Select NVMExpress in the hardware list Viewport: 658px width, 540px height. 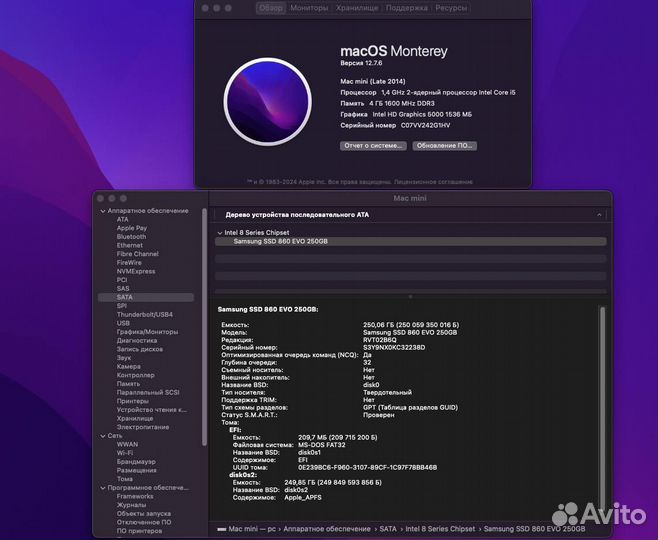click(x=136, y=271)
